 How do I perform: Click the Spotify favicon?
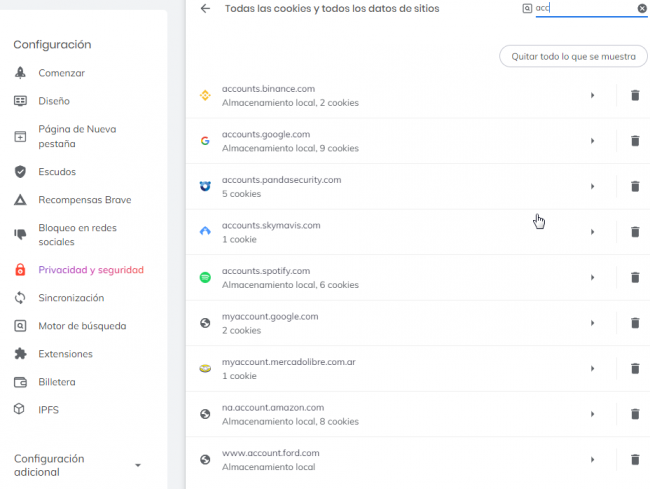coord(205,278)
